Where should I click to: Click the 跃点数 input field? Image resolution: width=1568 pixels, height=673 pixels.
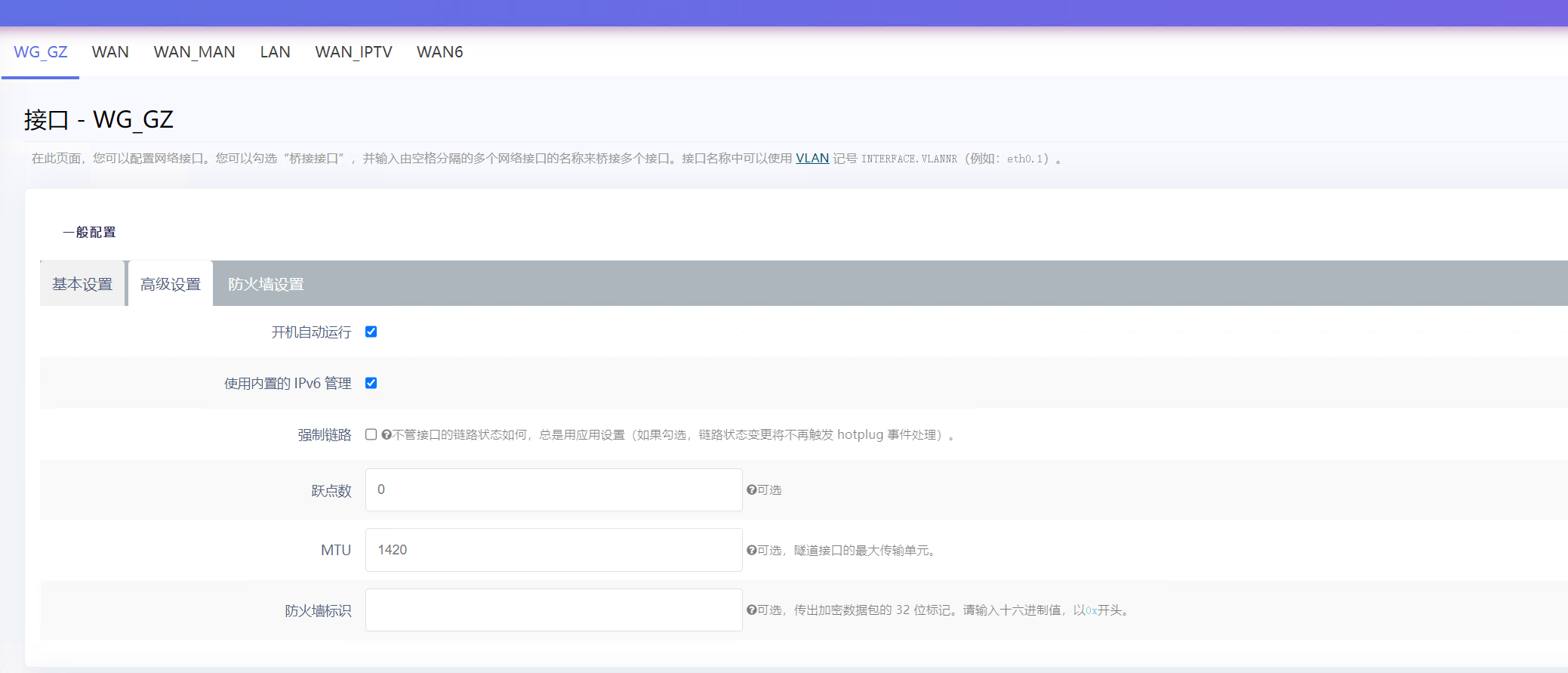point(553,489)
